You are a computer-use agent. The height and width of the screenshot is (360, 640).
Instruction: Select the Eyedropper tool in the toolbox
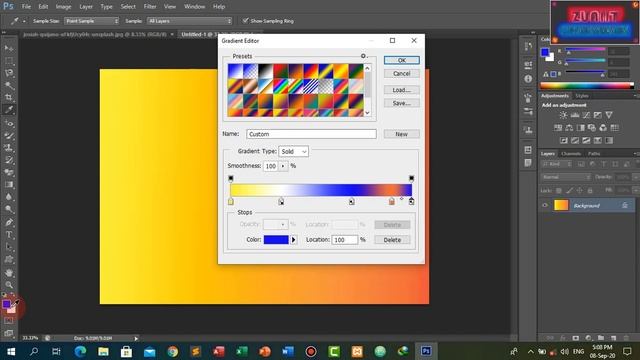9,110
